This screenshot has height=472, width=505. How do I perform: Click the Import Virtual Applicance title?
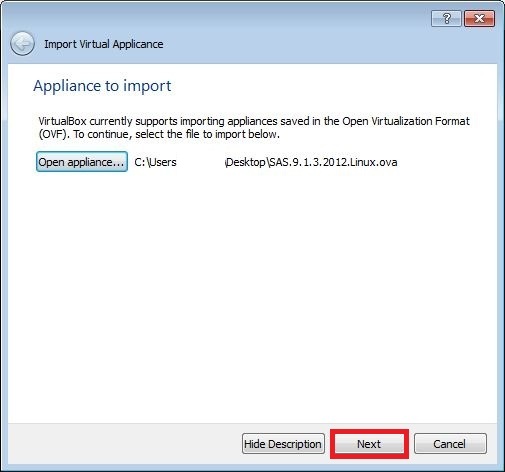coord(104,44)
